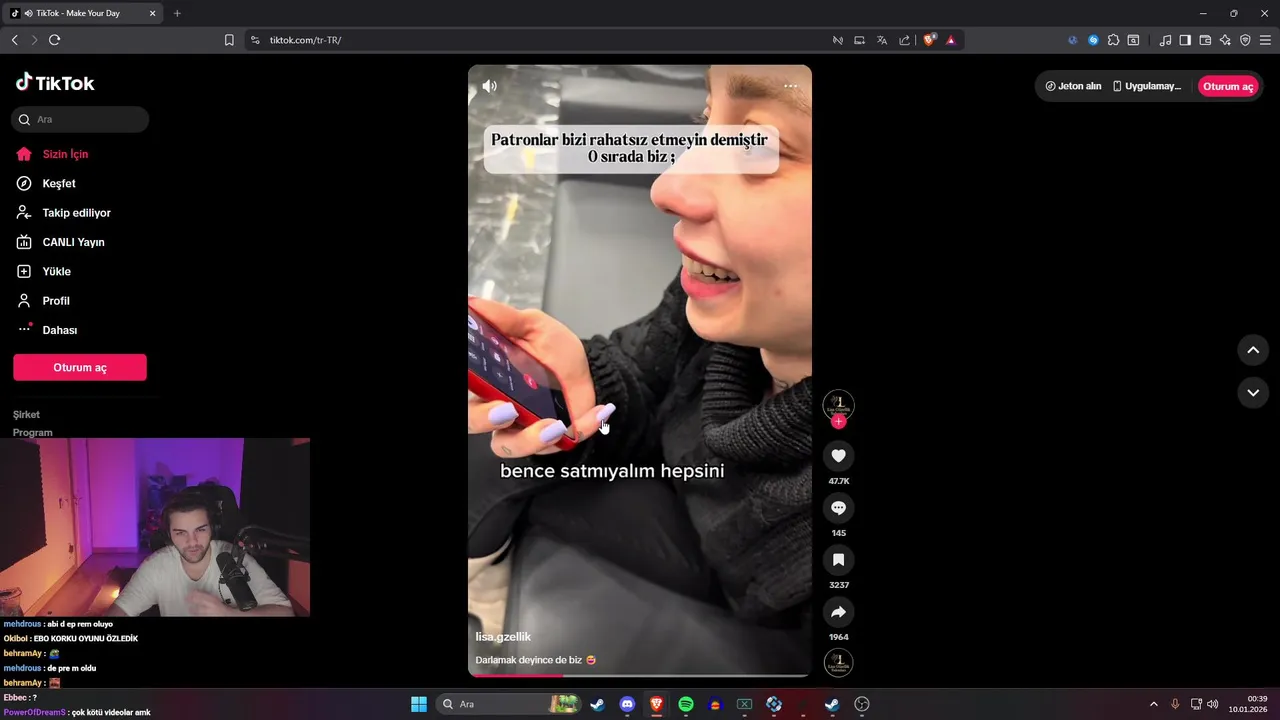Screen dimensions: 1280x720
Task: Expand the Şirket footer section
Action: (27, 414)
